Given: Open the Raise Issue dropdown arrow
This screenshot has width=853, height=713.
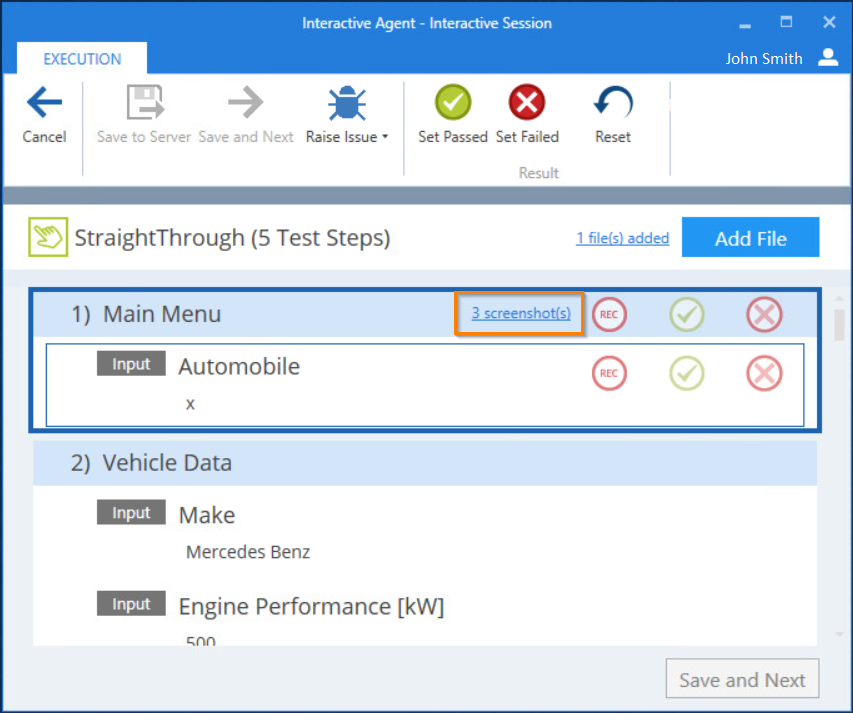Looking at the screenshot, I should point(386,138).
